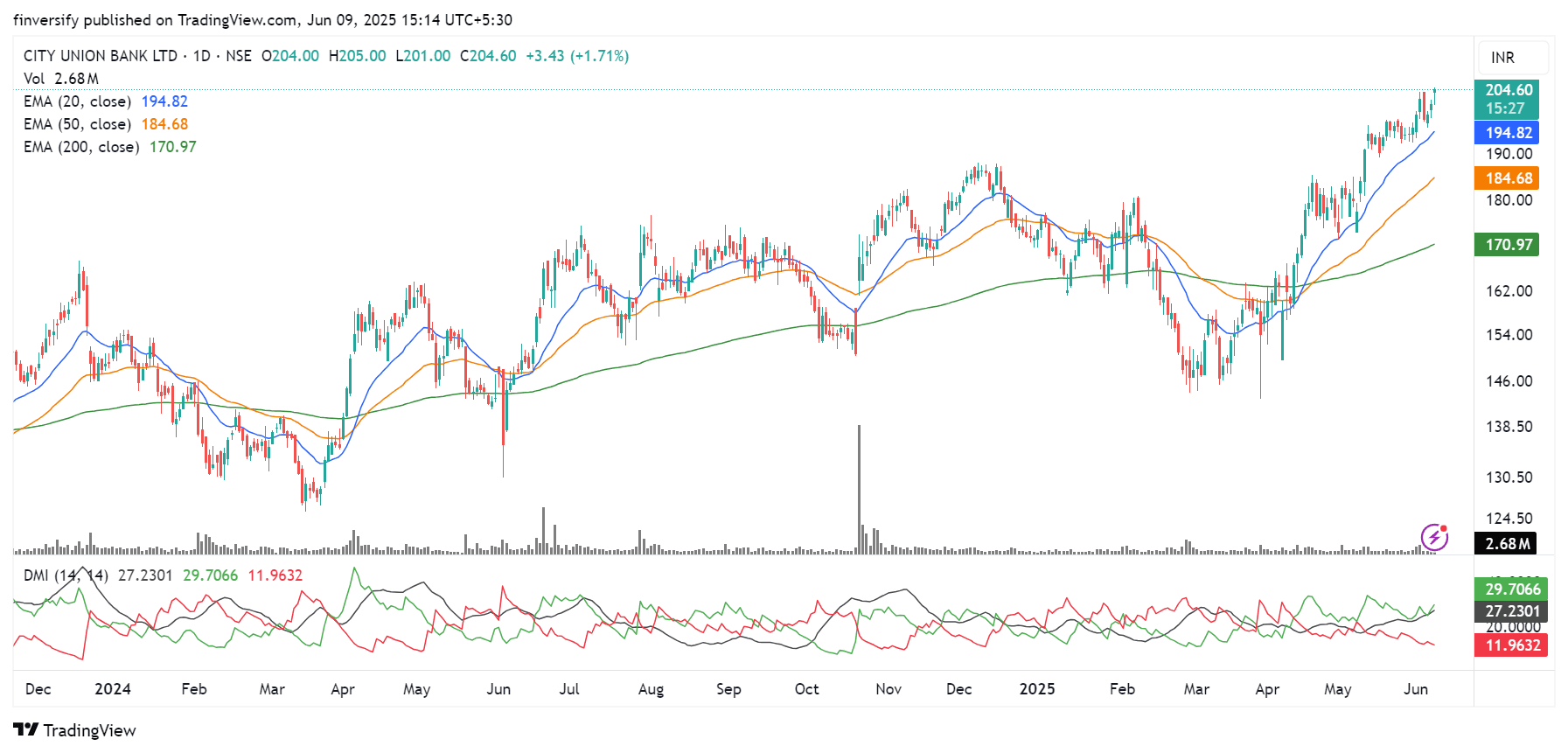The height and width of the screenshot is (753, 1568).
Task: Click the Sep label on time axis
Action: pyautogui.click(x=728, y=689)
